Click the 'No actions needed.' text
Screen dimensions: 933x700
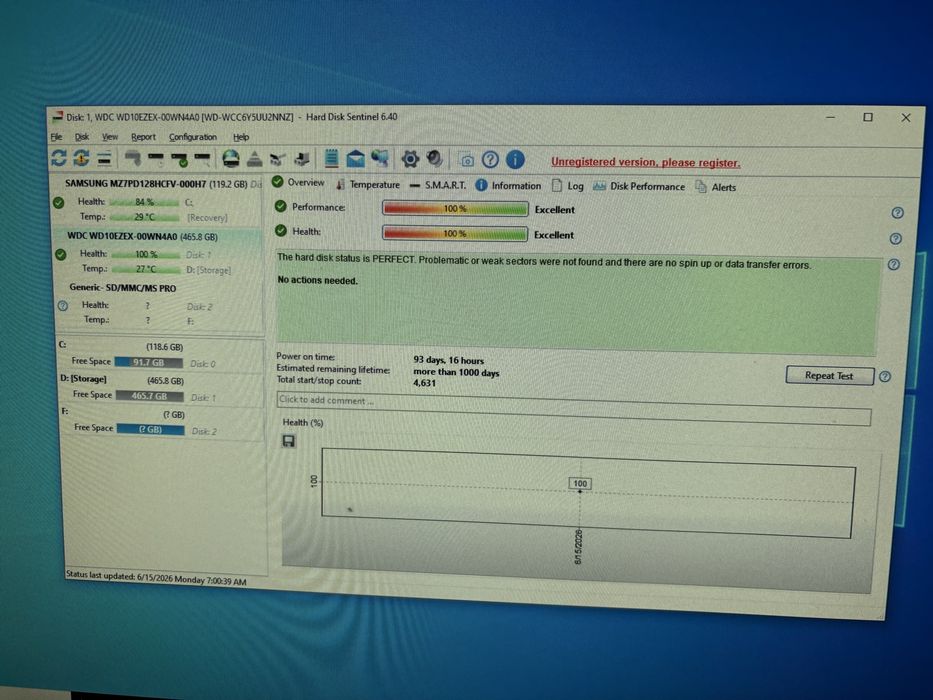(x=318, y=280)
